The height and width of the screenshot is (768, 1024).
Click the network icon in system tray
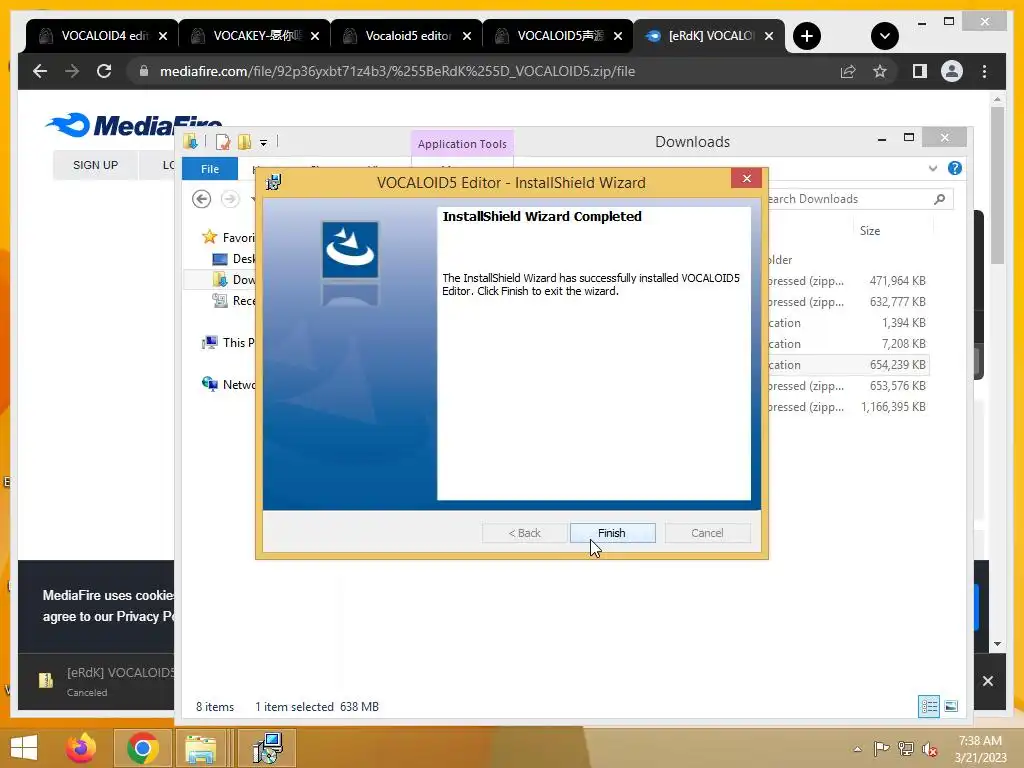[905, 748]
